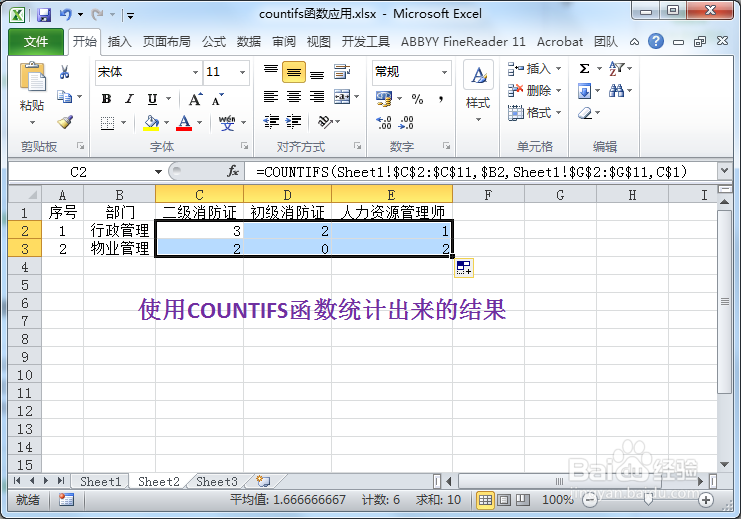Image resolution: width=741 pixels, height=519 pixels.
Task: Open the 文件 tab
Action: click(36, 42)
